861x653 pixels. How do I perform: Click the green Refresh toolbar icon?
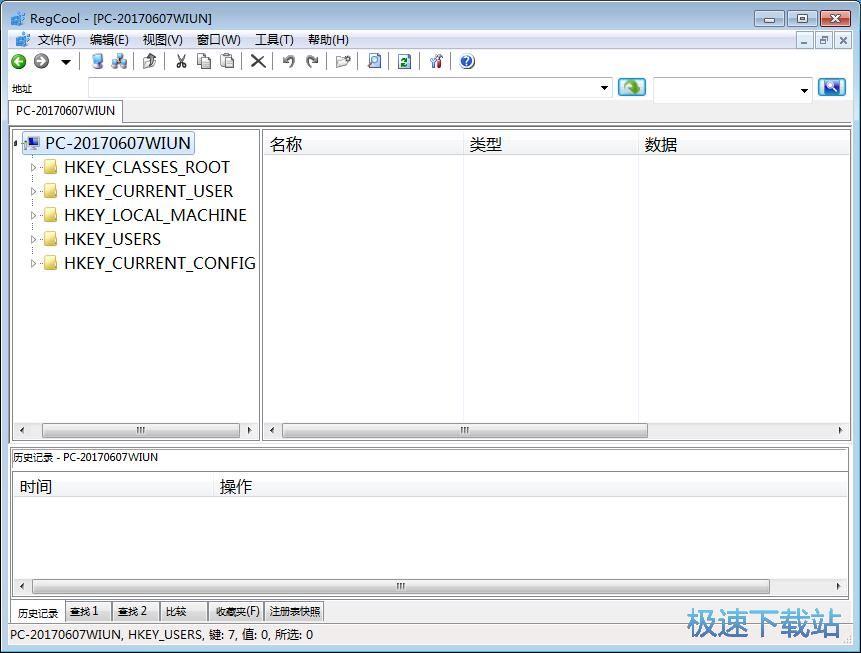tap(404, 62)
